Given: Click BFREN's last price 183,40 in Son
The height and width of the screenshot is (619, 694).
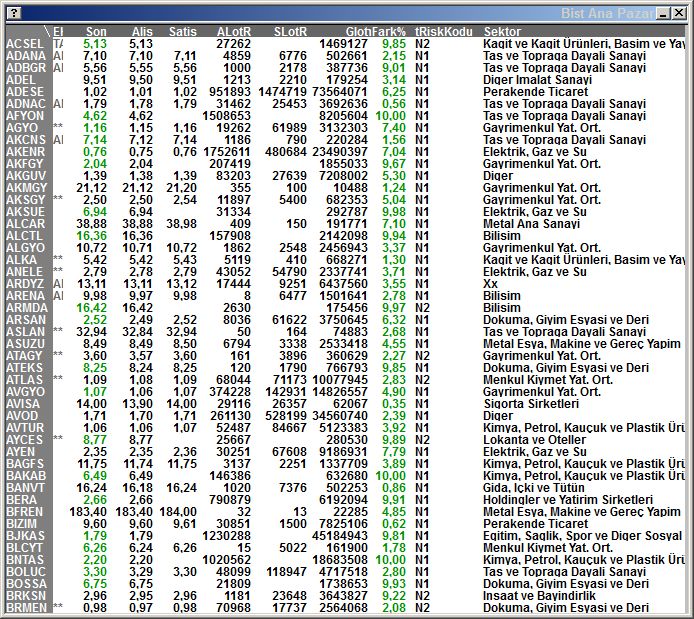Looking at the screenshot, I should point(88,511).
